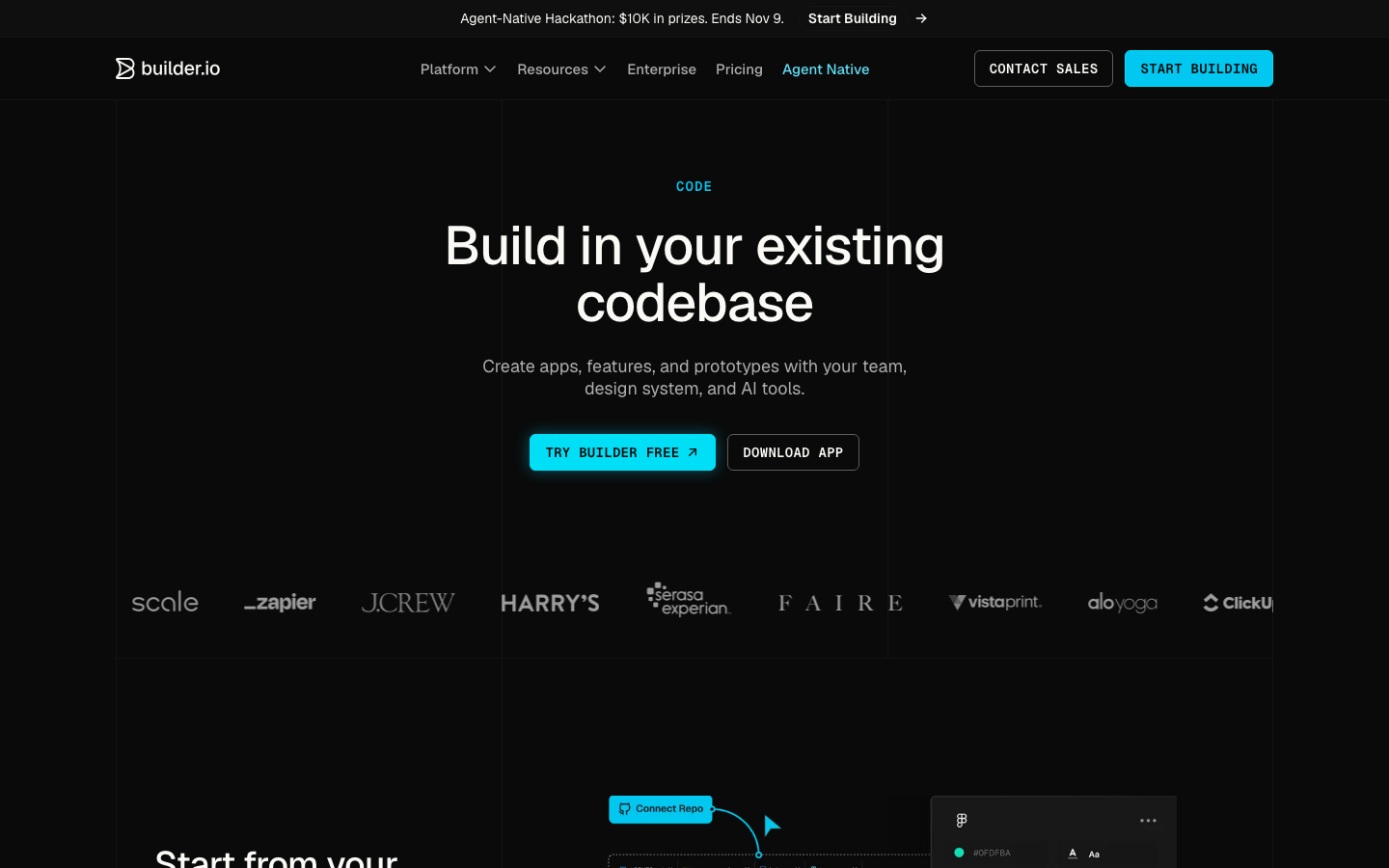This screenshot has height=868, width=1389.
Task: Click the Serasa Experian logo
Action: [689, 599]
